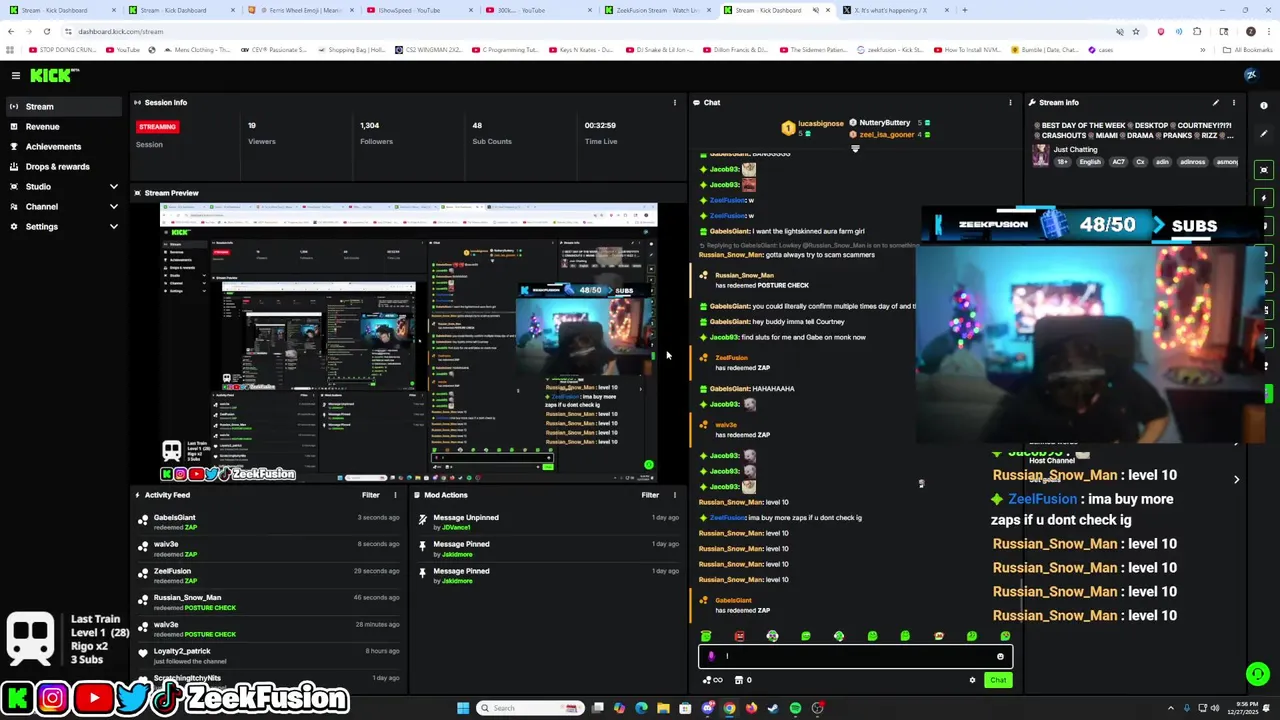Screen dimensions: 1280x720
Task: Open Stream Info panel options menu
Action: click(x=1233, y=102)
